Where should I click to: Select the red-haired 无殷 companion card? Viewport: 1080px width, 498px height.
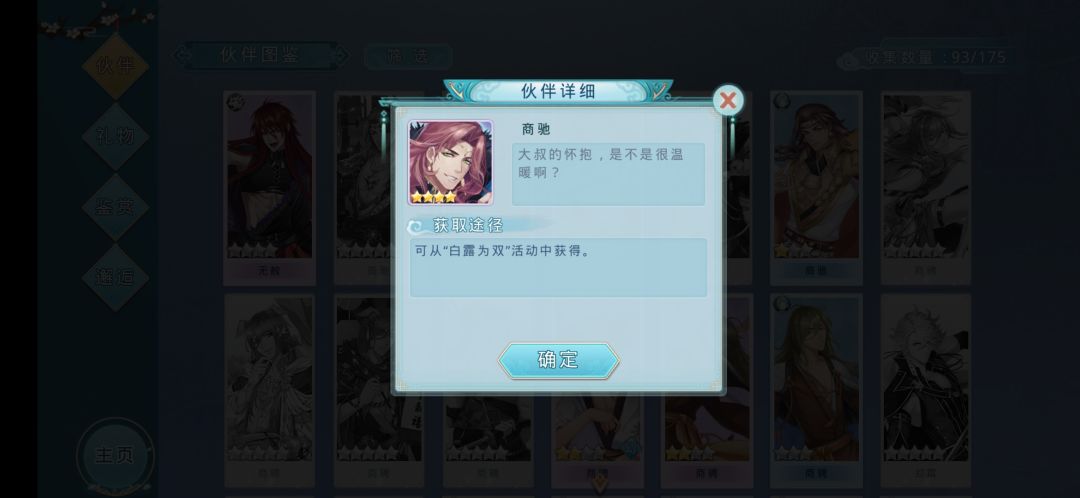pyautogui.click(x=269, y=187)
